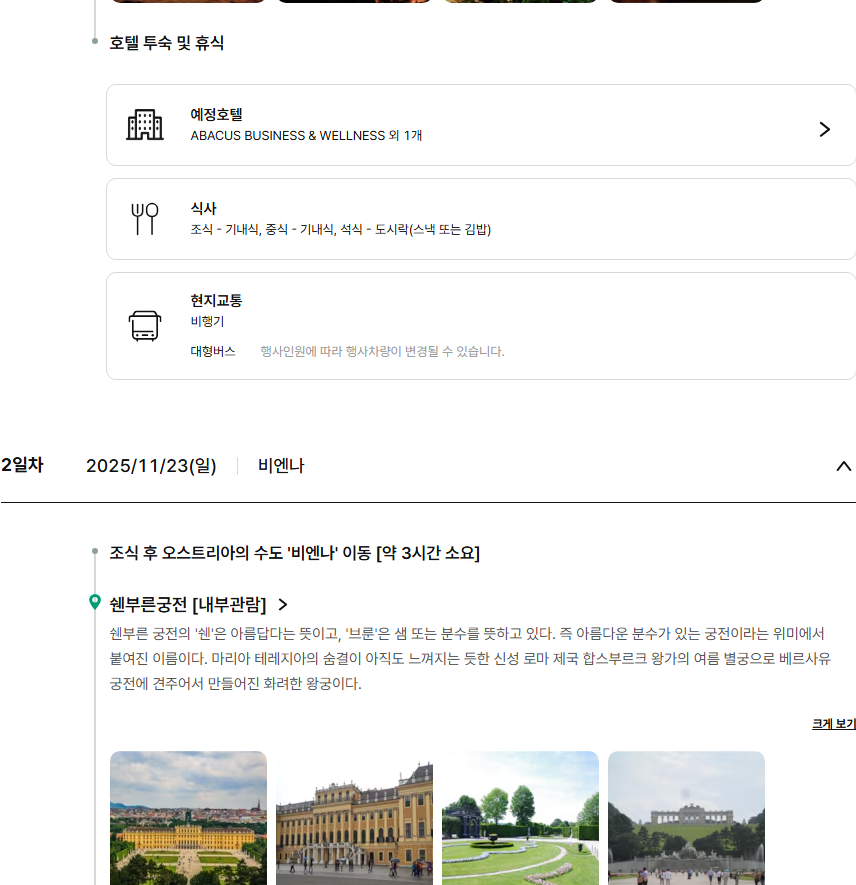
Task: Click the 대형버스 transport label
Action: 213,351
